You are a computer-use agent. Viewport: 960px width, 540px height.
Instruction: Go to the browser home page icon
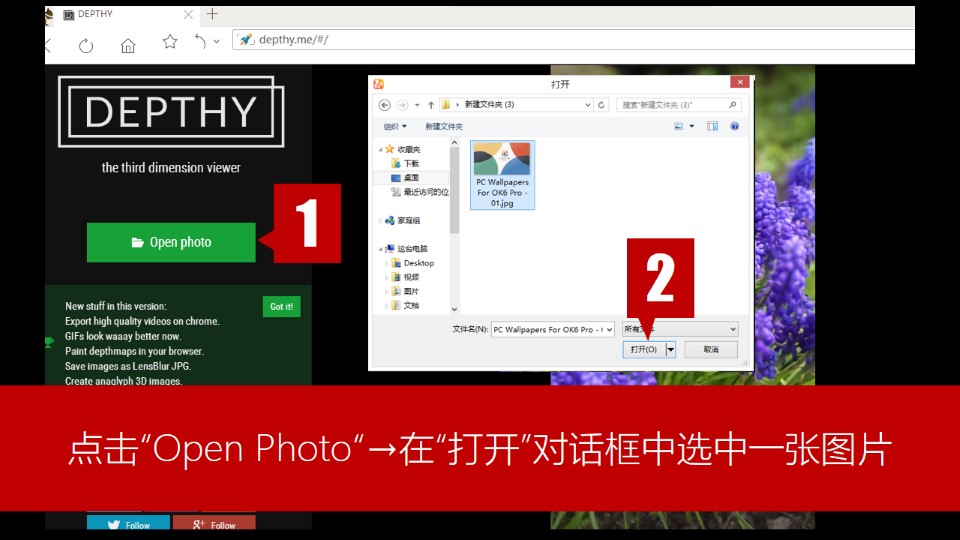pyautogui.click(x=128, y=44)
